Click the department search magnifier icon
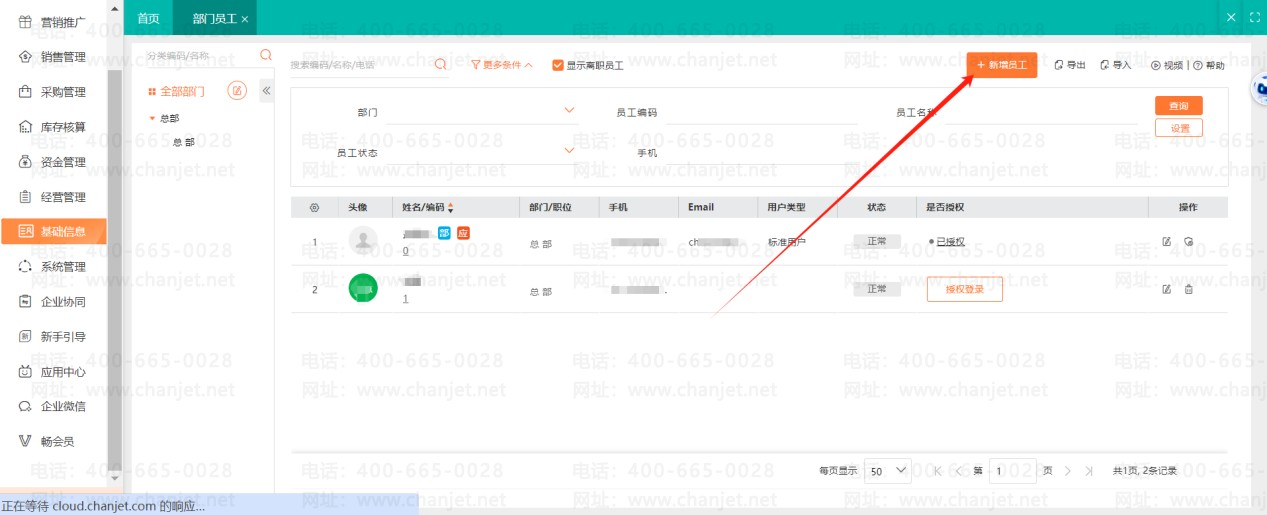Viewport: 1267px width, 515px height. pos(266,55)
